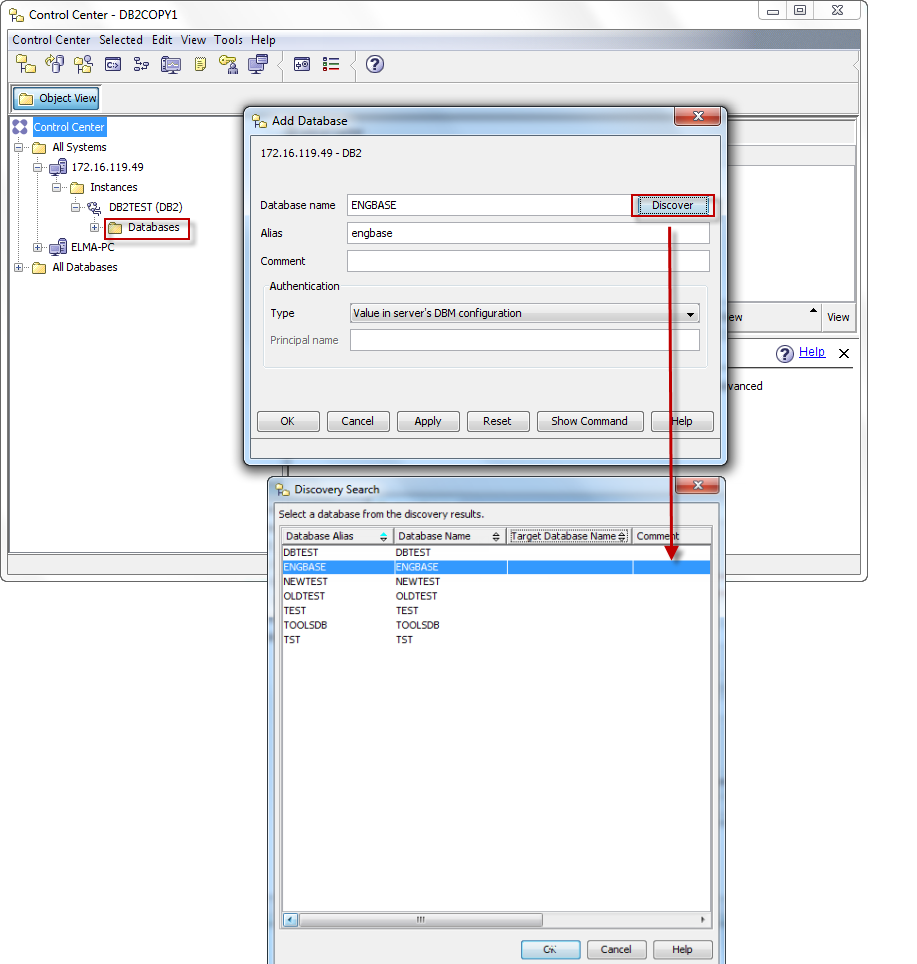Open the Tools menu
This screenshot has height=964, width=917.
(x=228, y=40)
